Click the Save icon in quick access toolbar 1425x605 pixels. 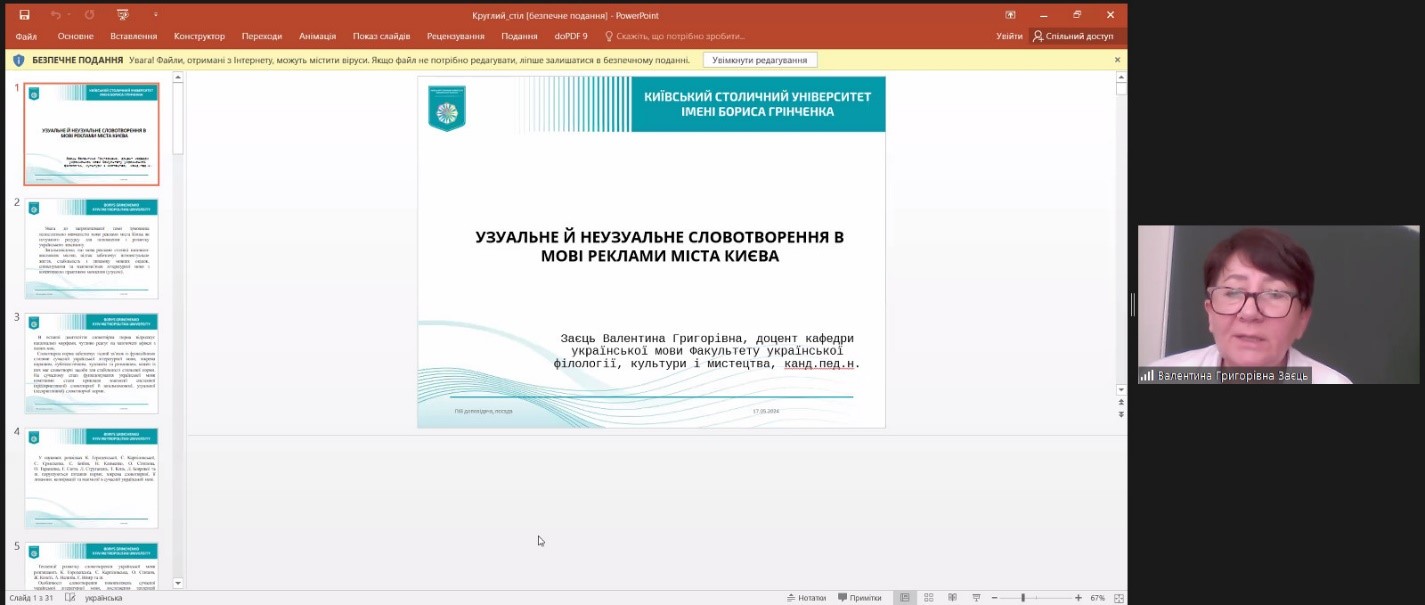point(24,15)
